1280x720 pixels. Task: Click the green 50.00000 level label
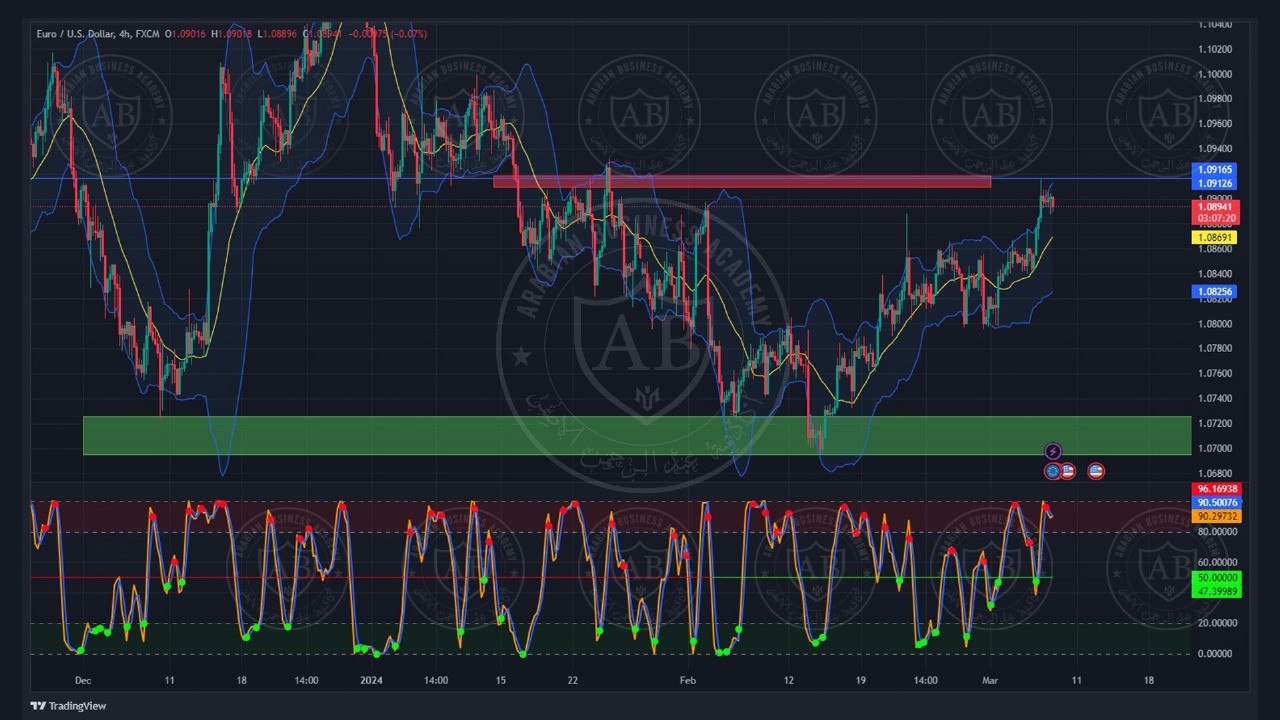pyautogui.click(x=1217, y=578)
